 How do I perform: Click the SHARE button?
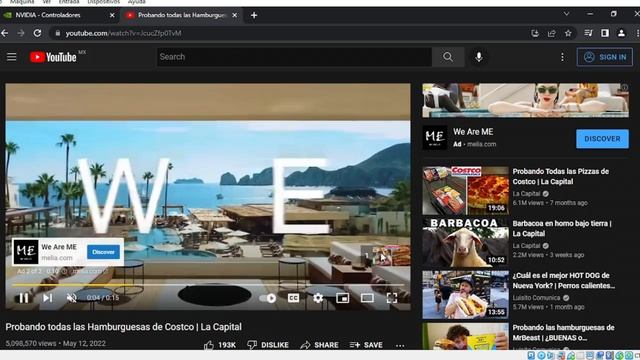[x=319, y=345]
